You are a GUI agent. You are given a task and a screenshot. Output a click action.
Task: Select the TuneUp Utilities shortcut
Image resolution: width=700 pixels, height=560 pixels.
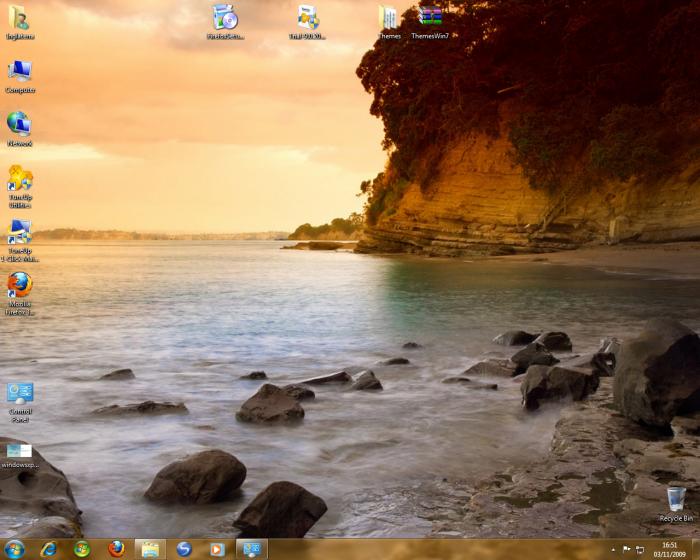pos(20,179)
